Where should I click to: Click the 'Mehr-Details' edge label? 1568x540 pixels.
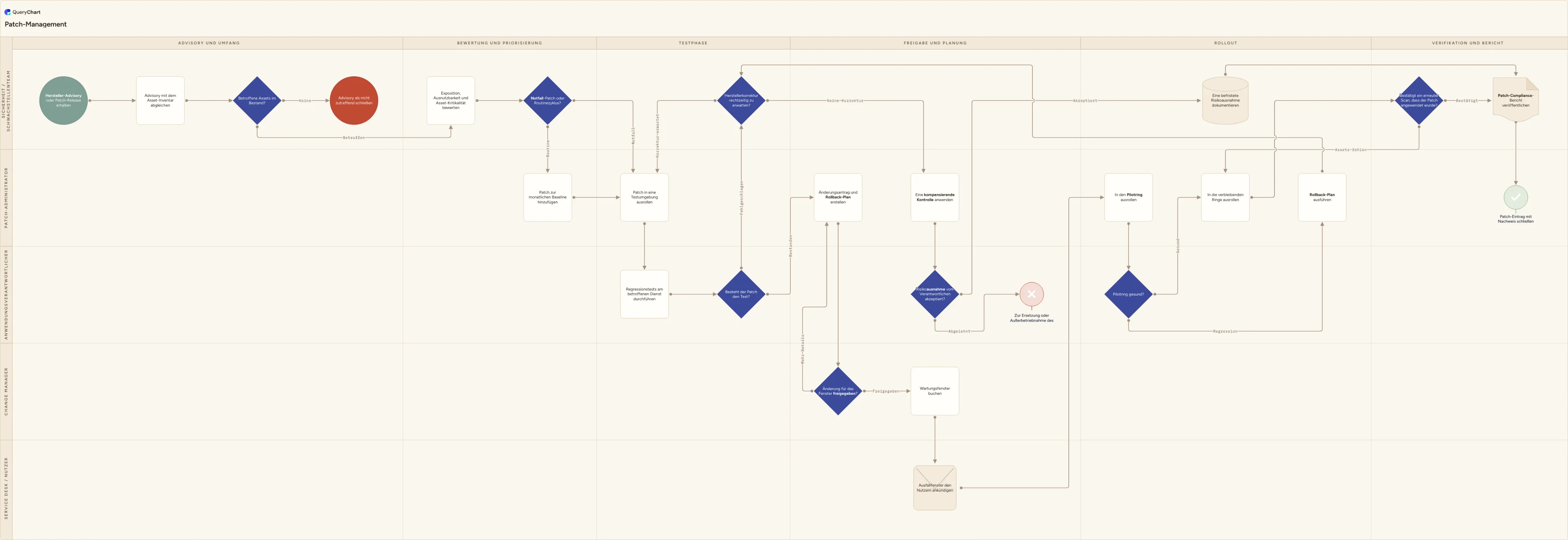[802, 349]
